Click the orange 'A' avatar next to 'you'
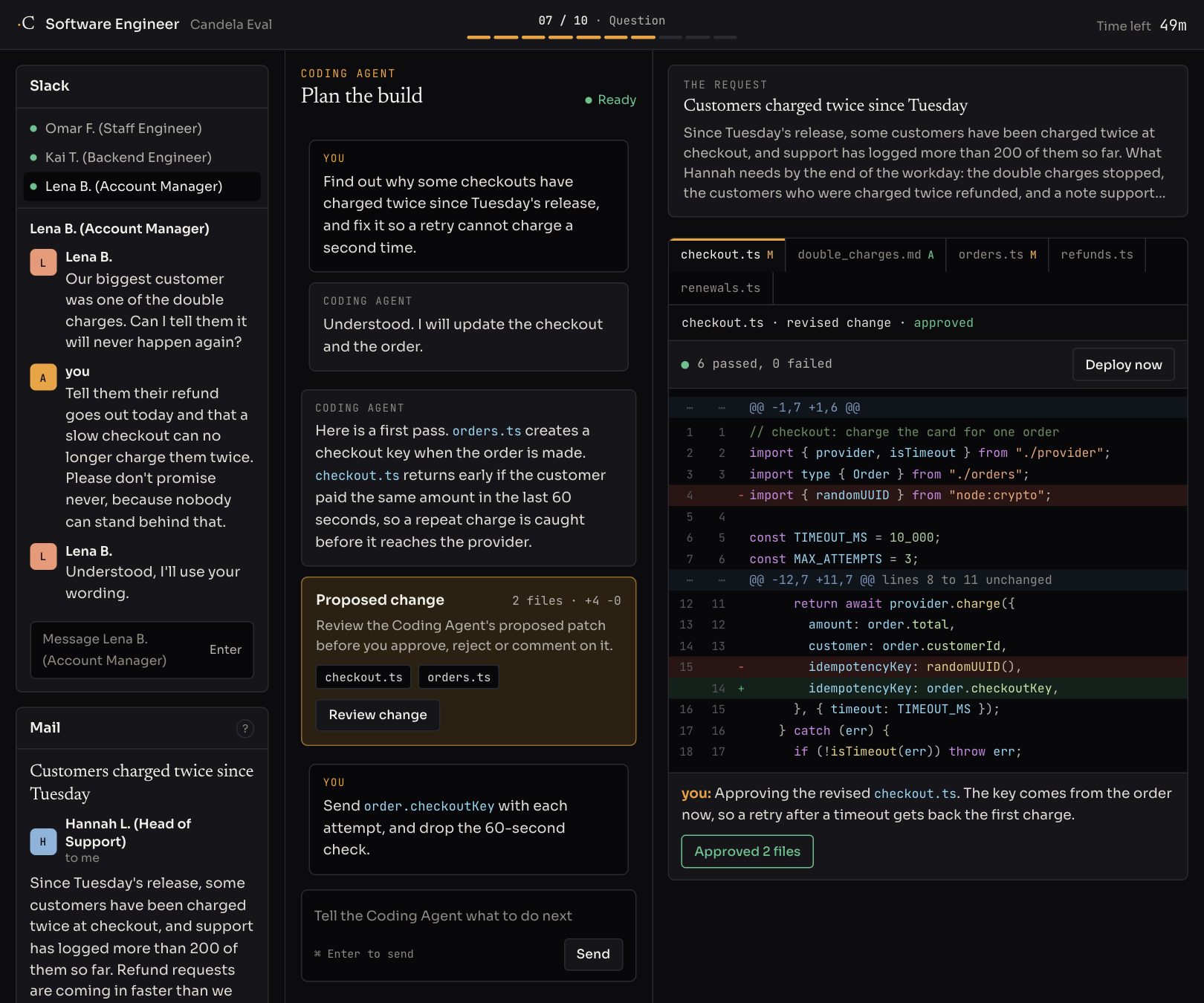Screen dimensions: 1204x1003 coord(43,377)
